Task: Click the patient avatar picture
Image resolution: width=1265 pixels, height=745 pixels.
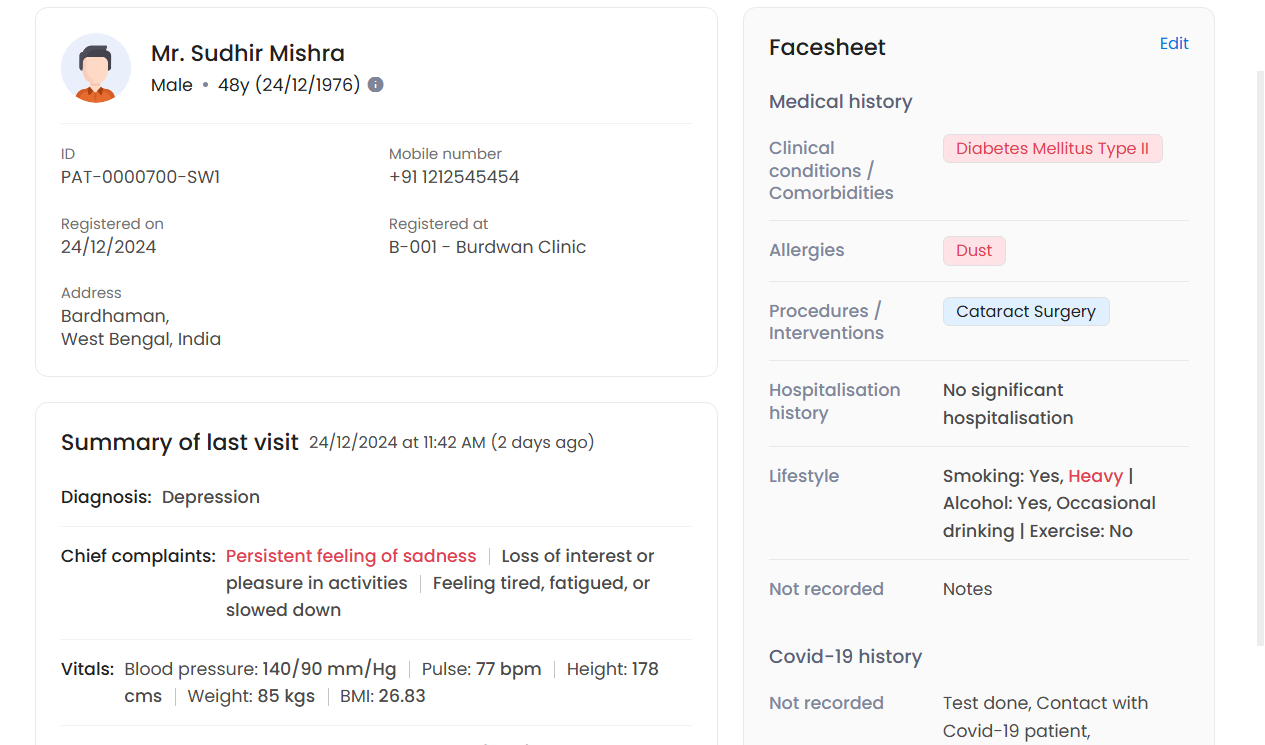Action: pos(96,68)
